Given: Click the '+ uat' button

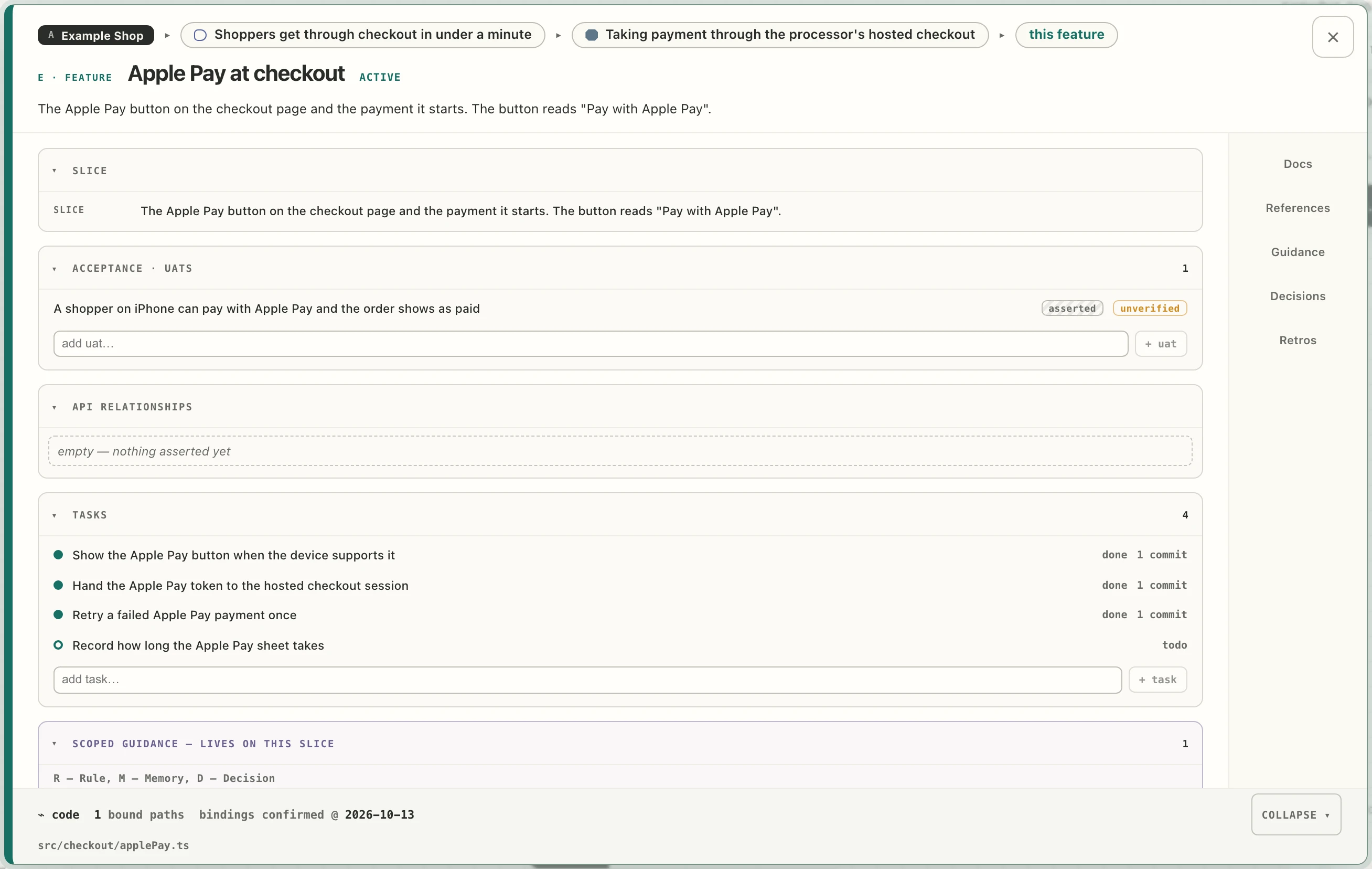Looking at the screenshot, I should (1161, 344).
